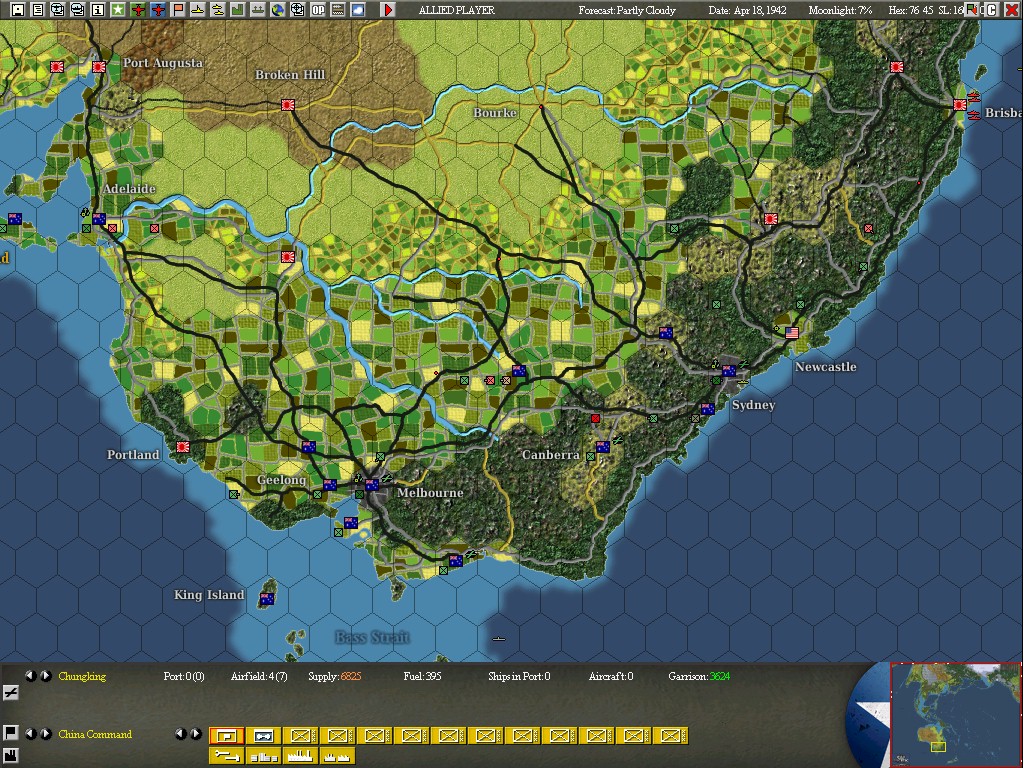Select previous base arrow beside Chungking
Viewport: 1024px width, 768px height.
pos(30,676)
